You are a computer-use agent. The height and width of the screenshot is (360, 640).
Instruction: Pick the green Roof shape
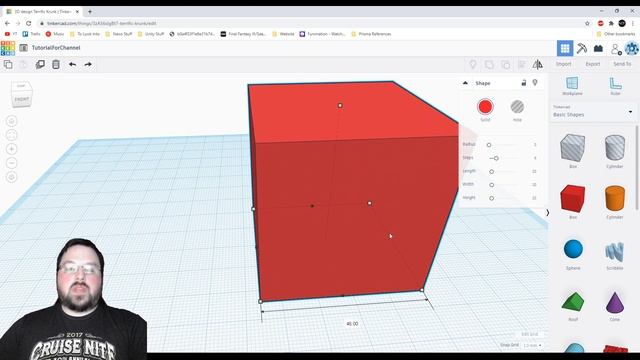tap(573, 301)
